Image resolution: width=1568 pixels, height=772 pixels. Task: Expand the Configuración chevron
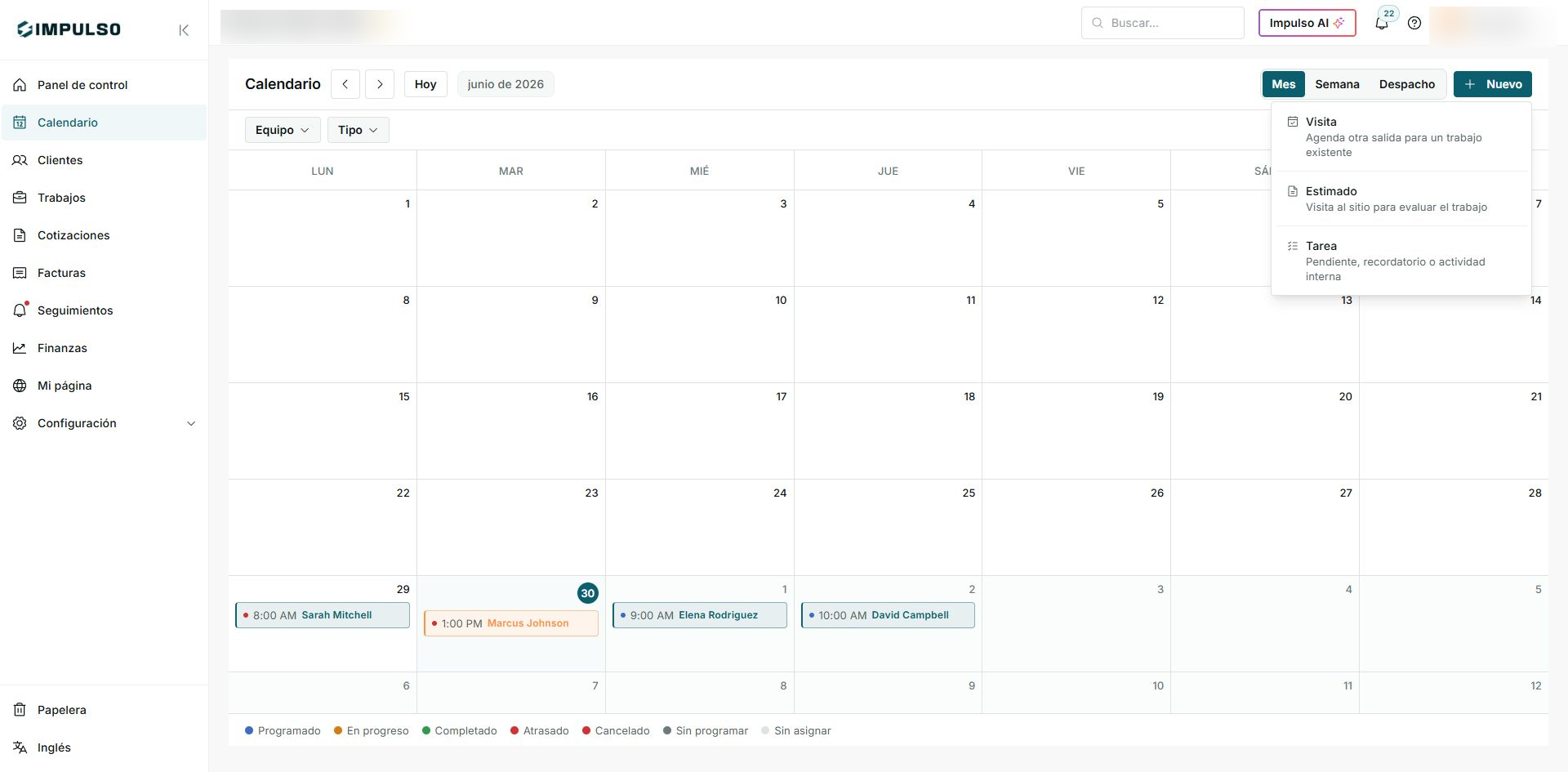pos(191,423)
